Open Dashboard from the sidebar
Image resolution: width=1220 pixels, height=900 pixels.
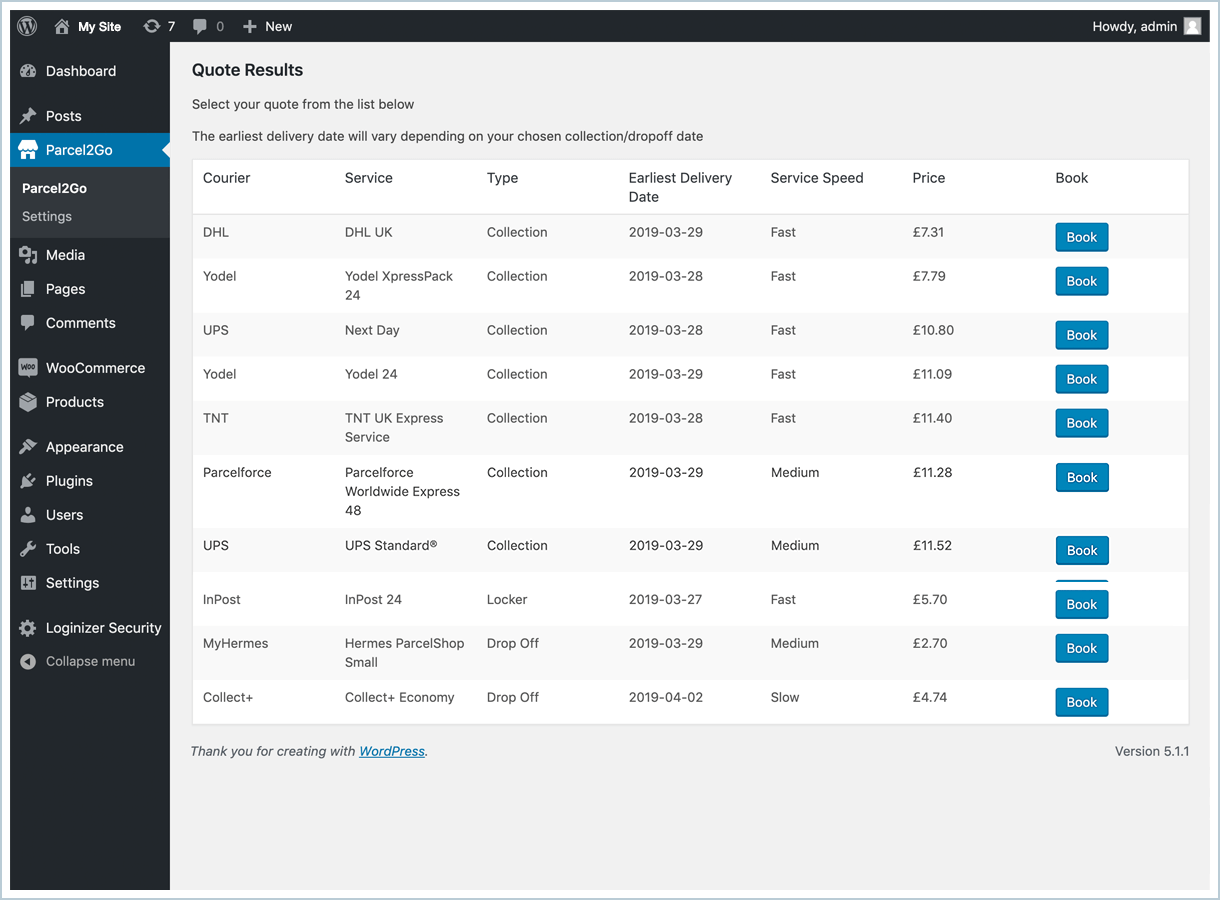[80, 71]
